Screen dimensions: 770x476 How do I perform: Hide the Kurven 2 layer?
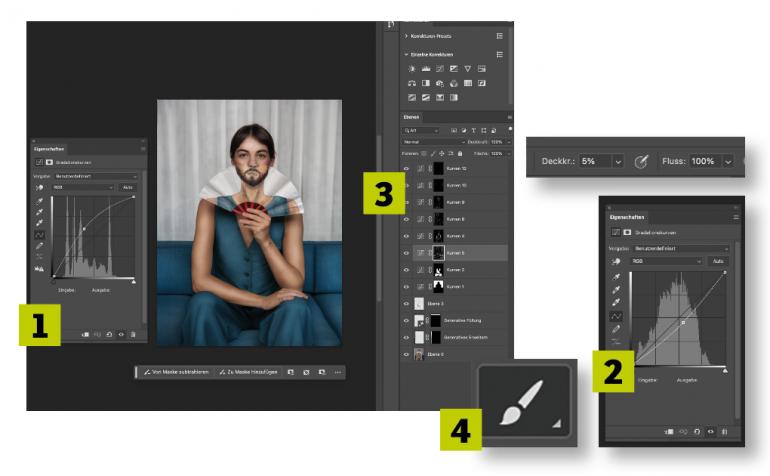(406, 270)
